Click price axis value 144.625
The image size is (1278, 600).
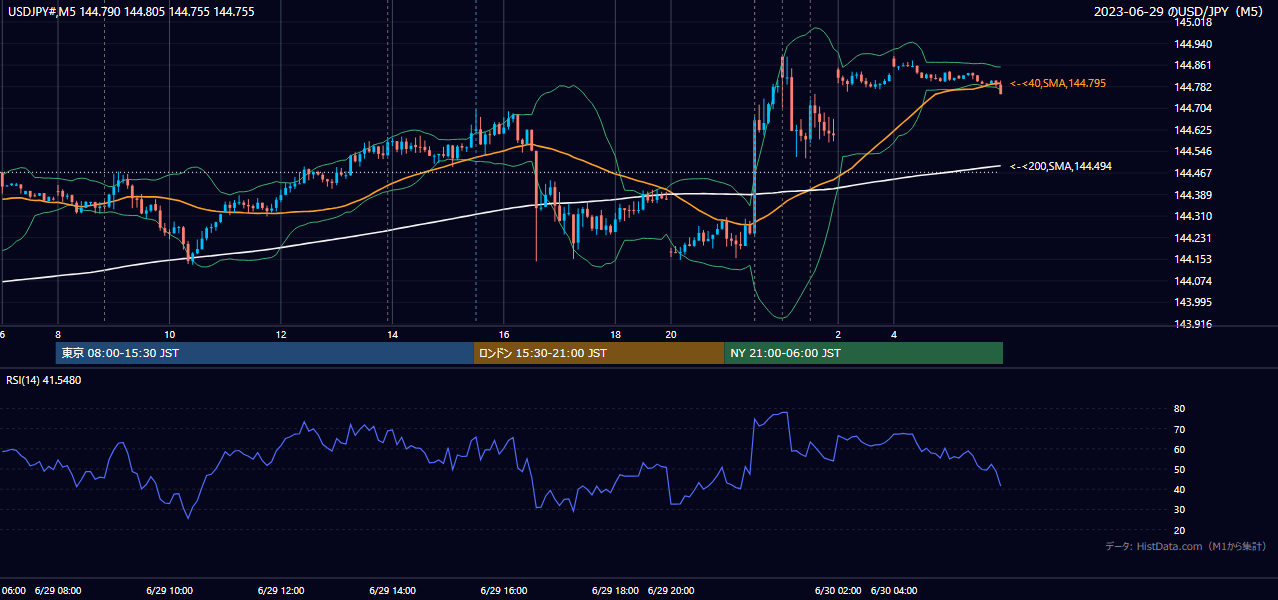(1193, 130)
